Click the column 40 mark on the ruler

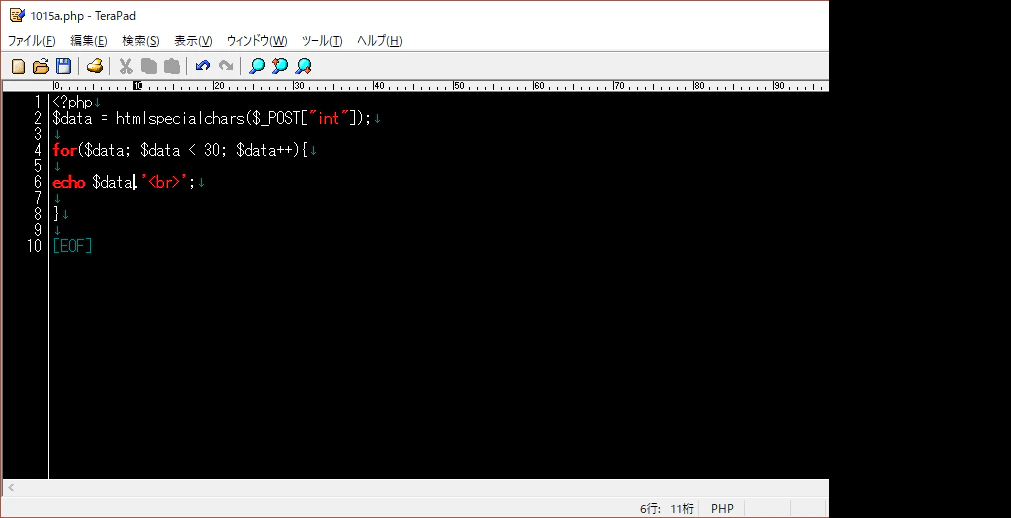pos(378,85)
